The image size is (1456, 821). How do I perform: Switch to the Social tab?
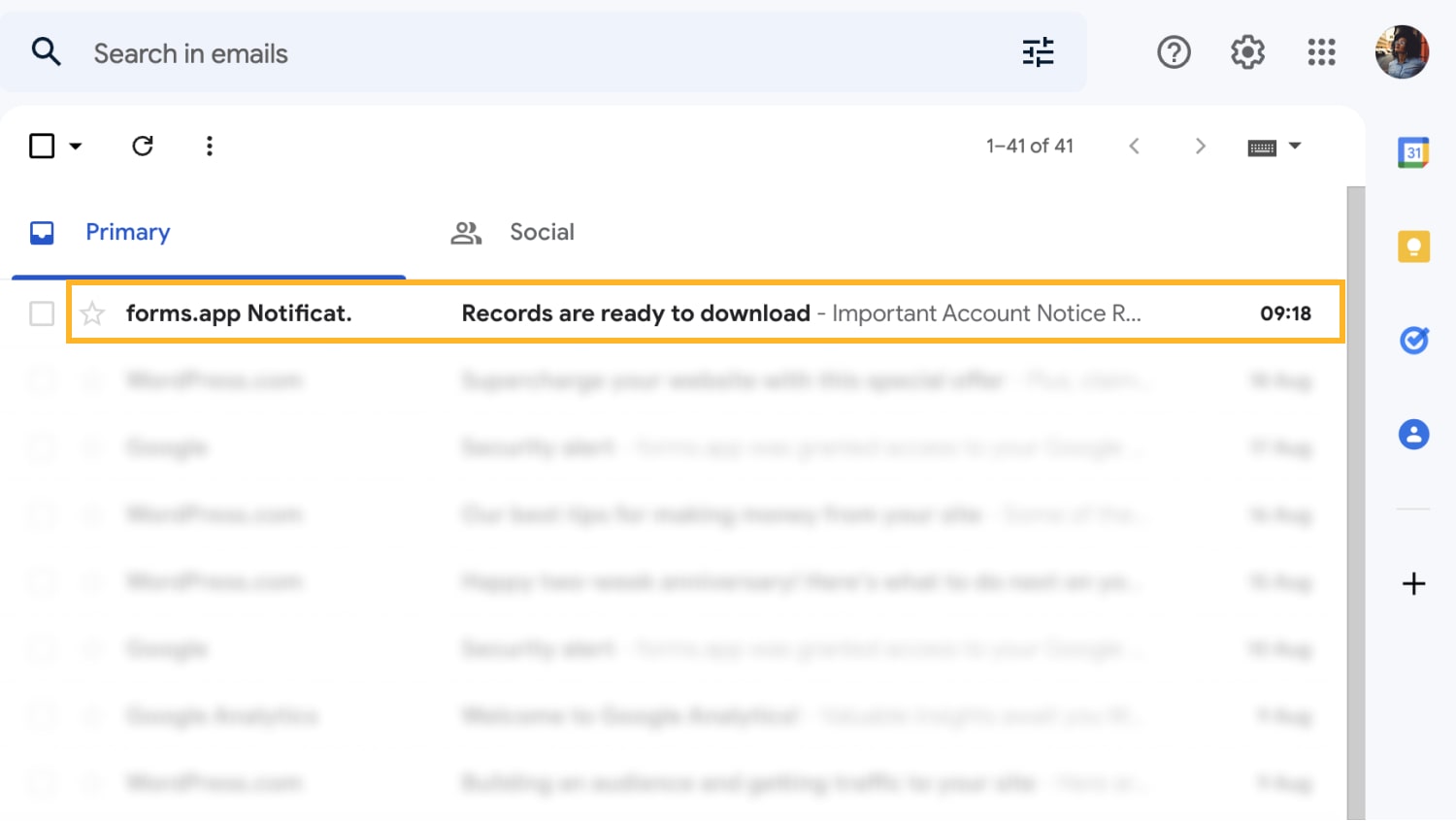[541, 232]
